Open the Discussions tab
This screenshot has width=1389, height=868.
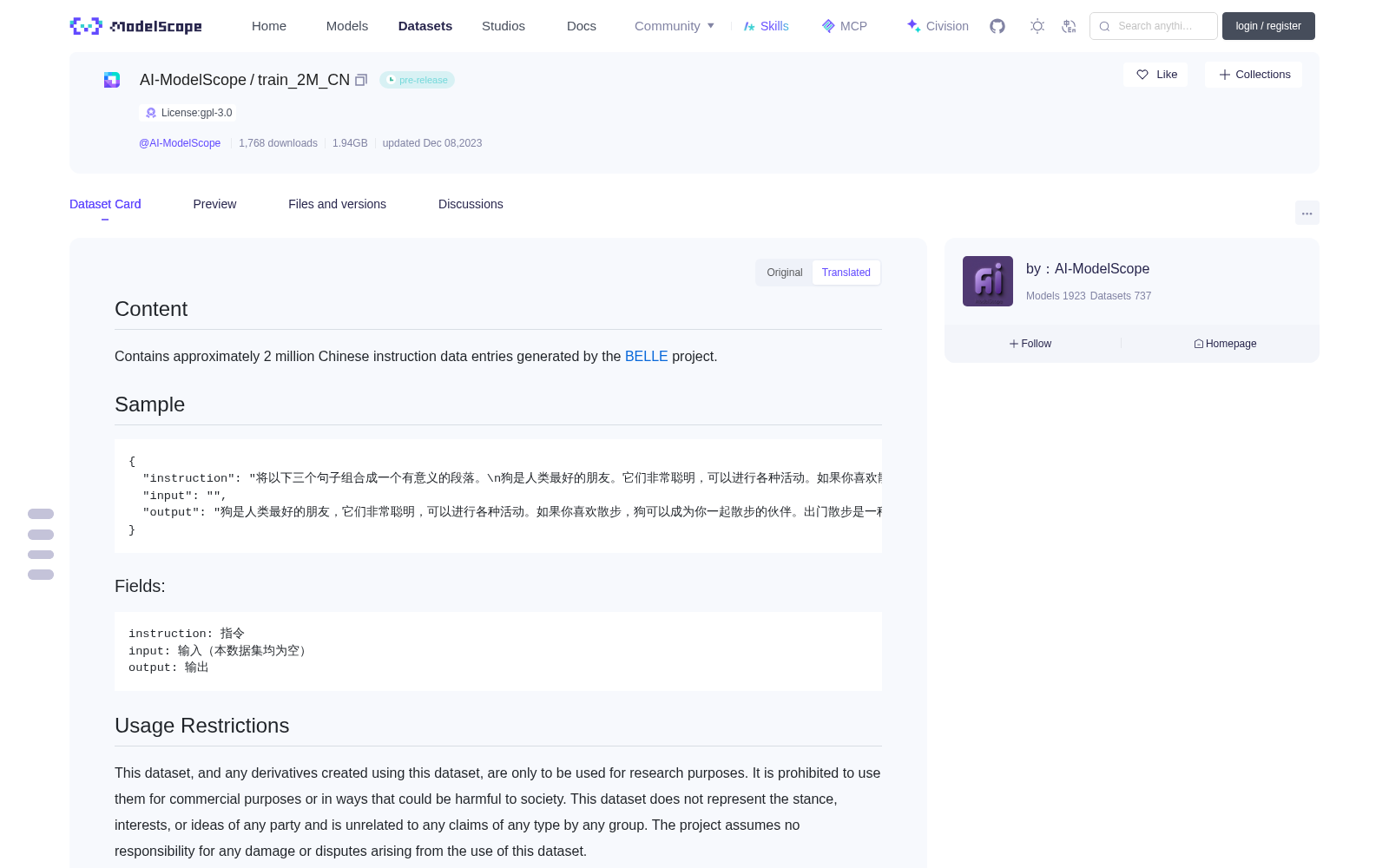click(x=471, y=204)
